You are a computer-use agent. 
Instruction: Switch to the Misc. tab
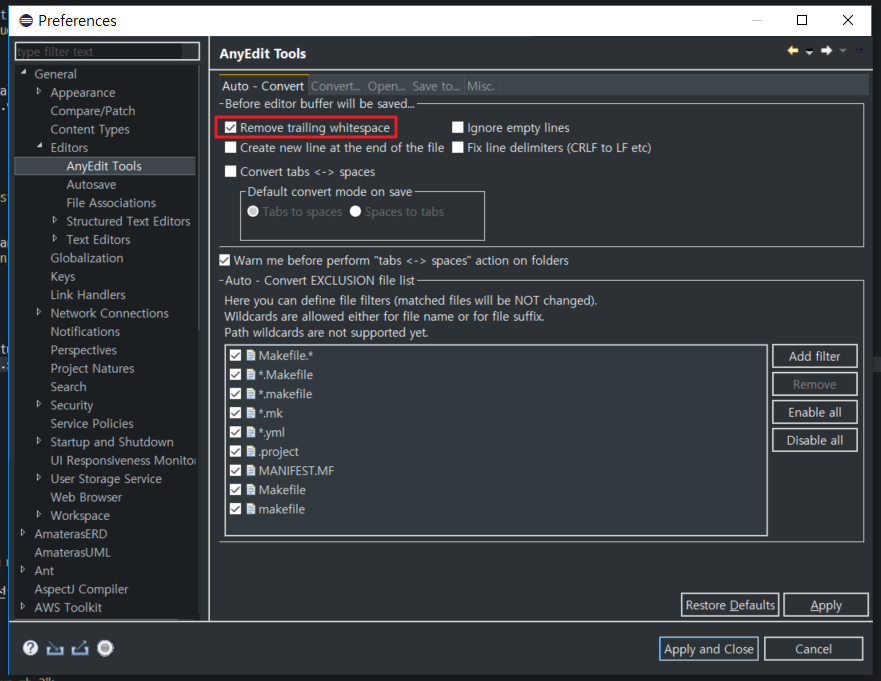[481, 86]
